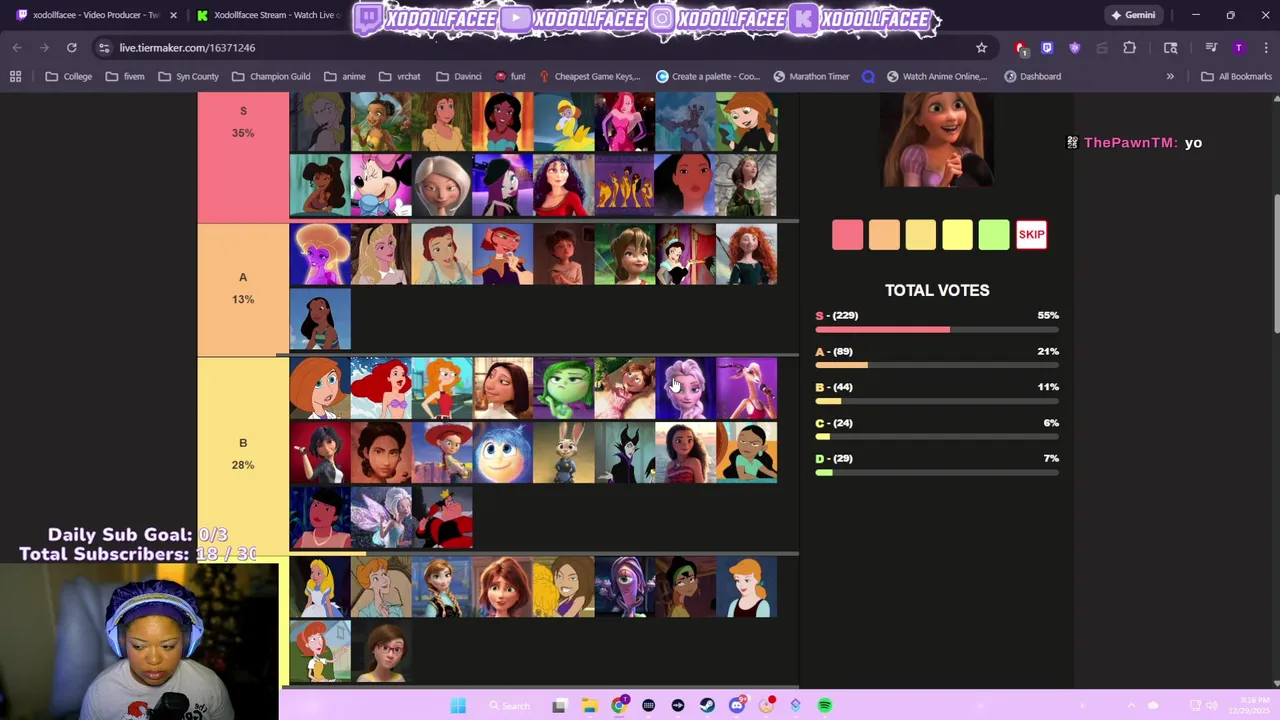Open the Dashboard bookmark
Viewport: 1280px width, 720px height.
1032,76
